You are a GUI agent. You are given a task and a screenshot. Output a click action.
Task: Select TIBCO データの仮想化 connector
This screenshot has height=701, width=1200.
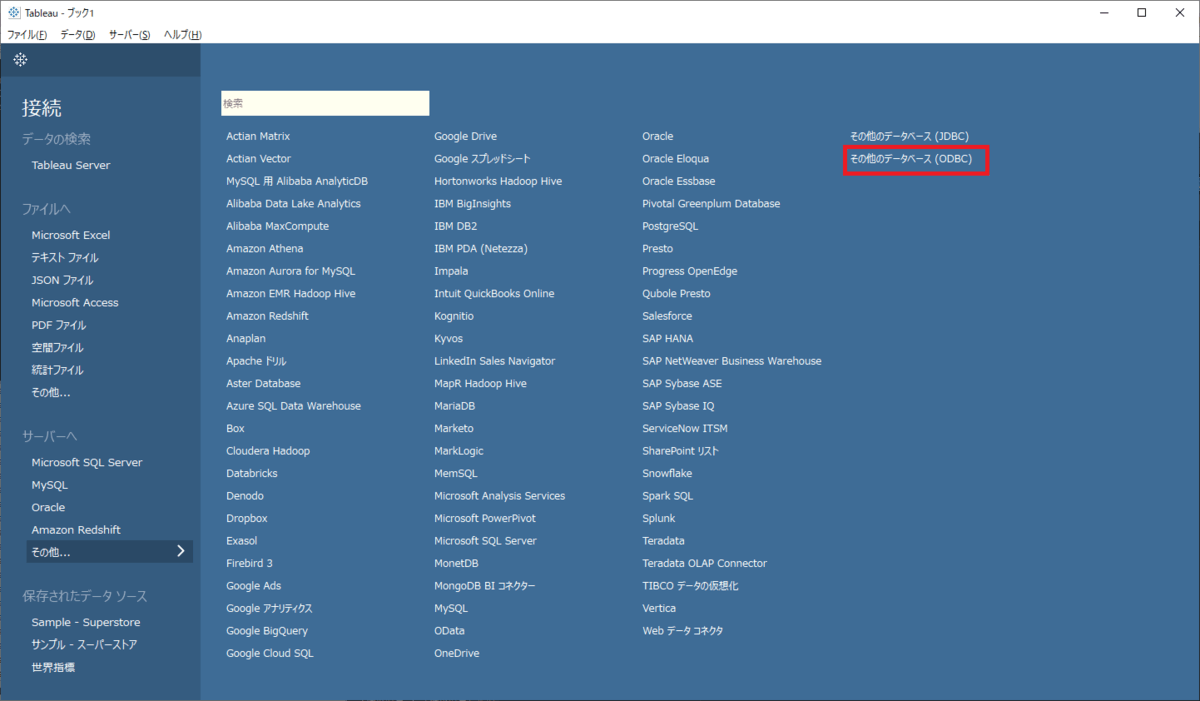pyautogui.click(x=690, y=586)
